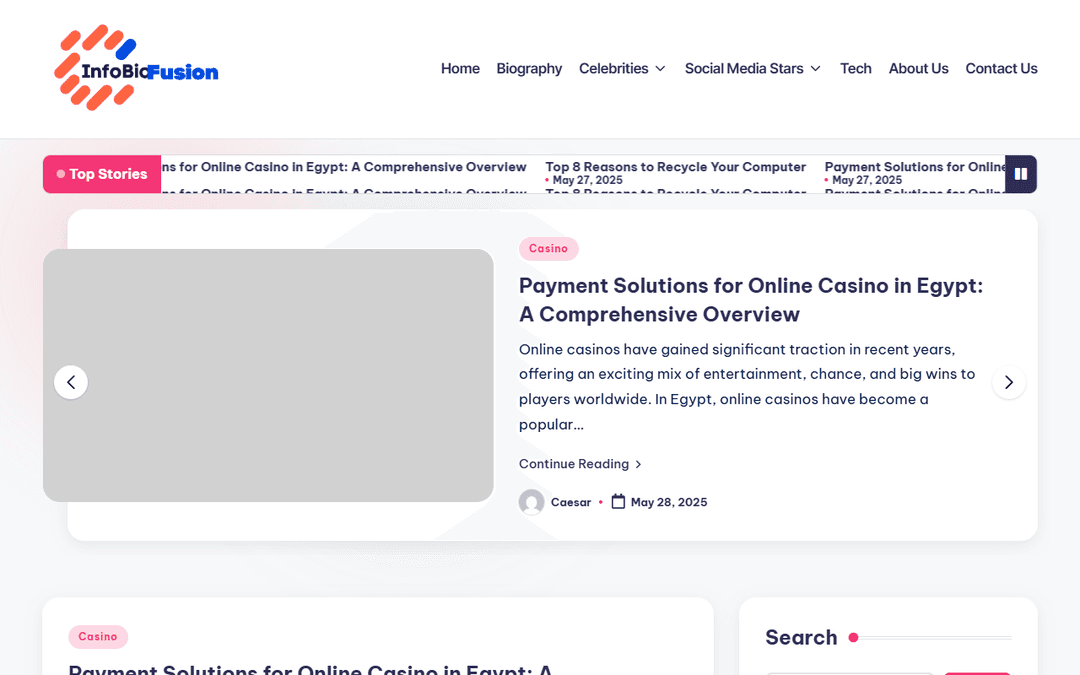The width and height of the screenshot is (1080, 675).
Task: Click the May 28, 2025 post date
Action: tap(669, 502)
